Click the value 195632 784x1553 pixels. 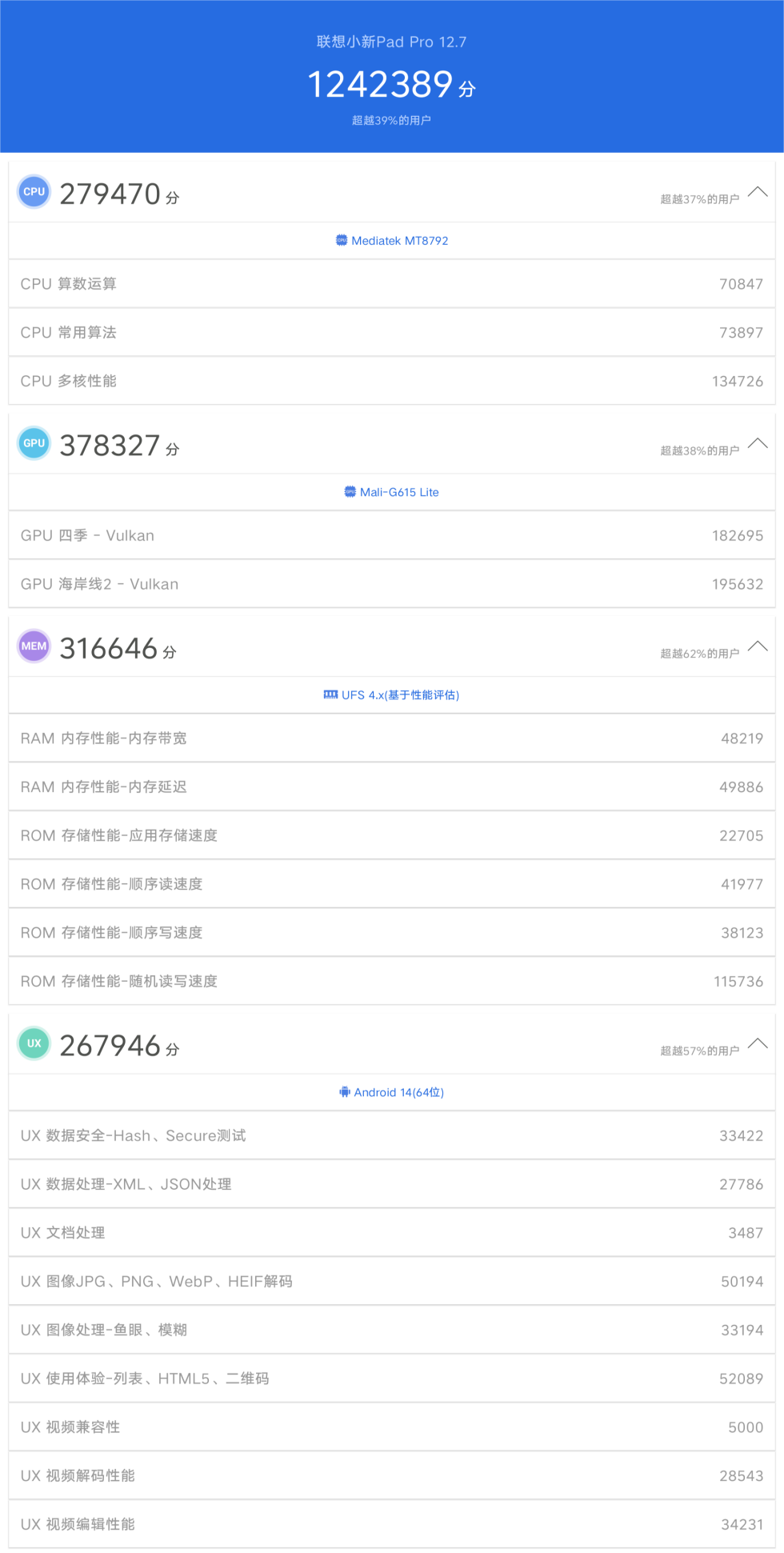click(x=738, y=585)
